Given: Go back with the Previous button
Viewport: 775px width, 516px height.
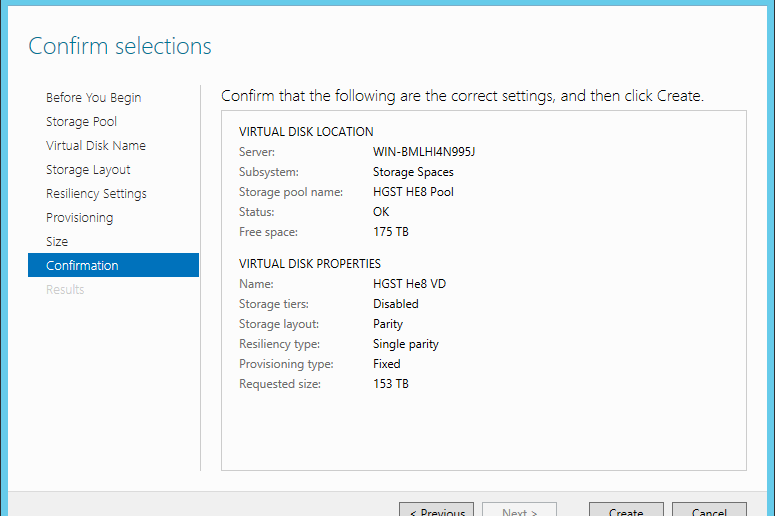Looking at the screenshot, I should (436, 510).
